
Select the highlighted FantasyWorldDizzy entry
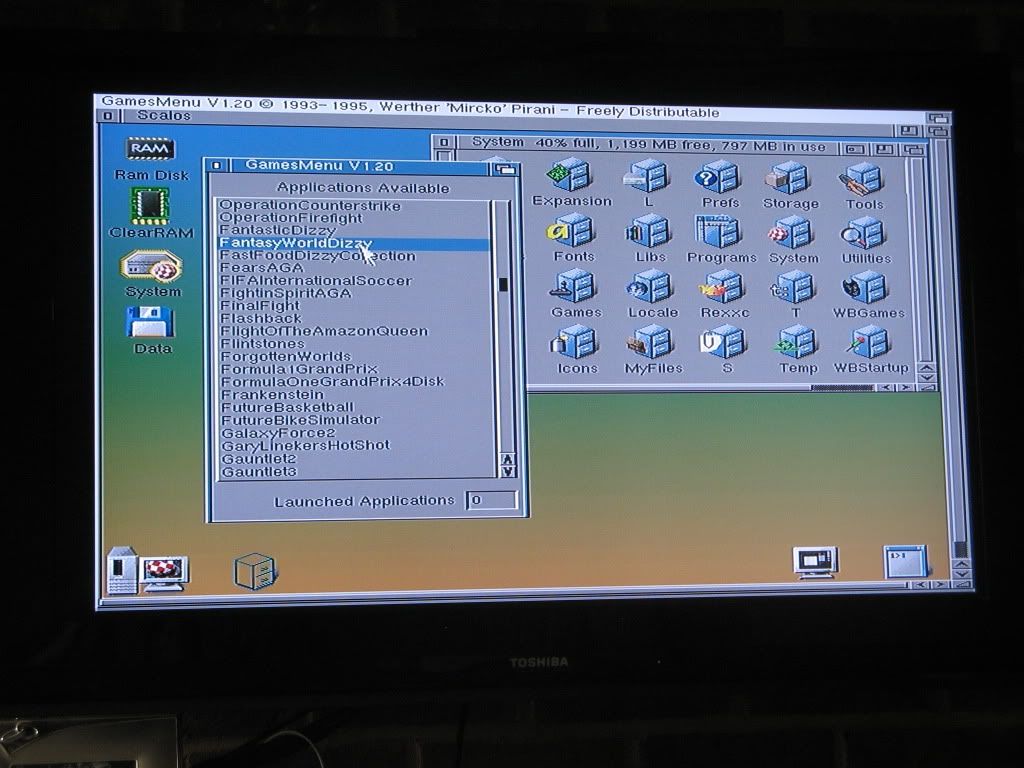click(x=353, y=243)
